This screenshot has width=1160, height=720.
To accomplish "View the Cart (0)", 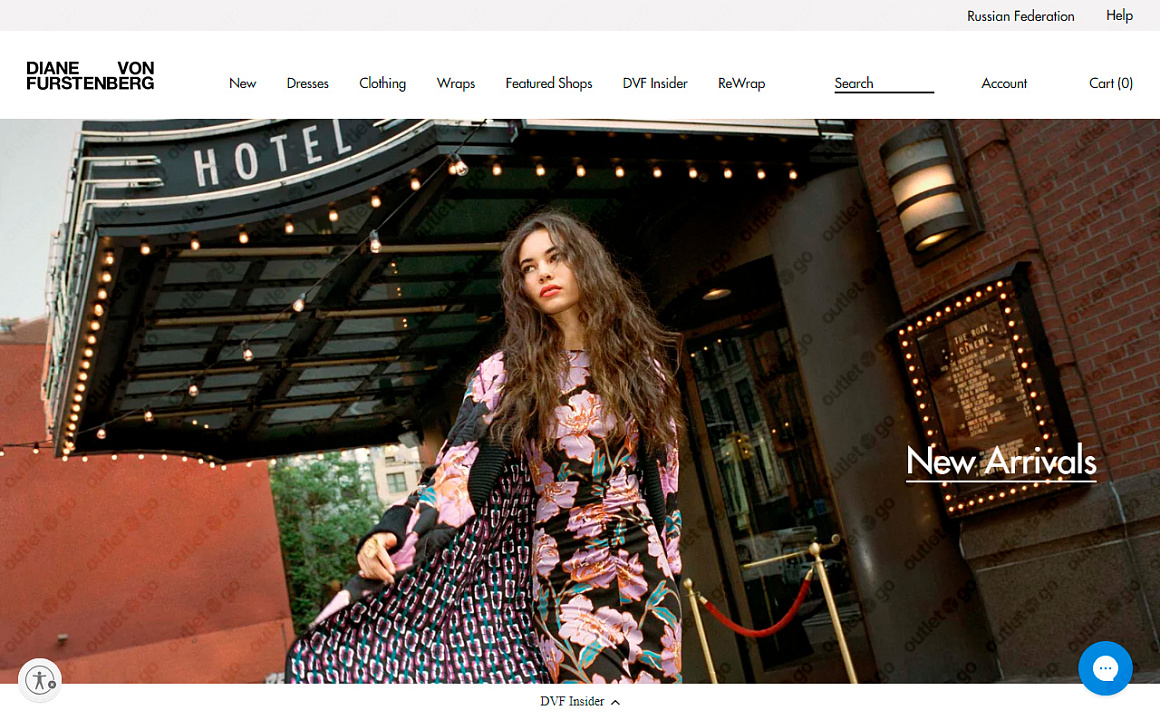I will 1110,83.
